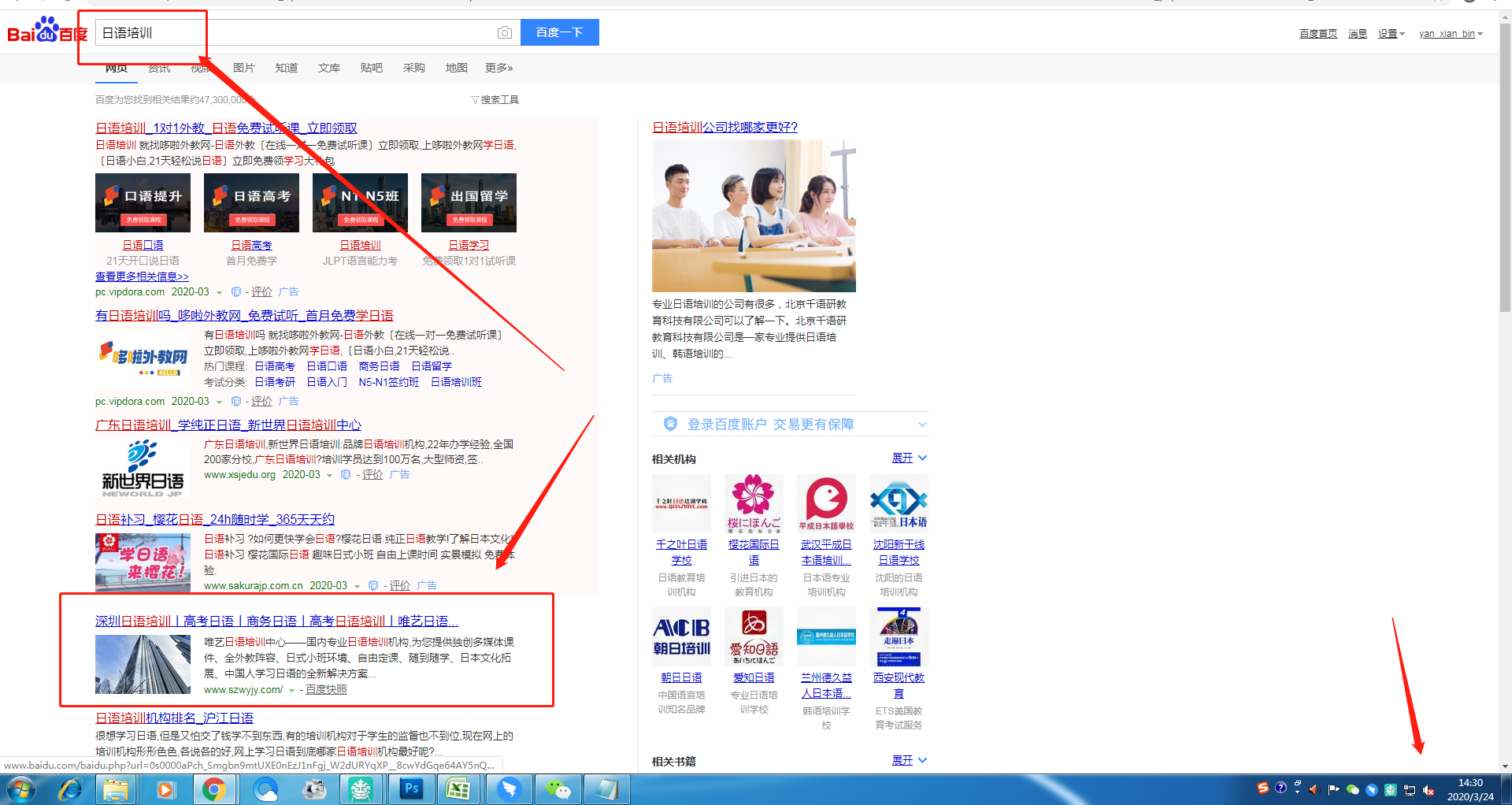1512x805 pixels.
Task: Click the 口语提升 course thumbnail
Action: [x=143, y=202]
